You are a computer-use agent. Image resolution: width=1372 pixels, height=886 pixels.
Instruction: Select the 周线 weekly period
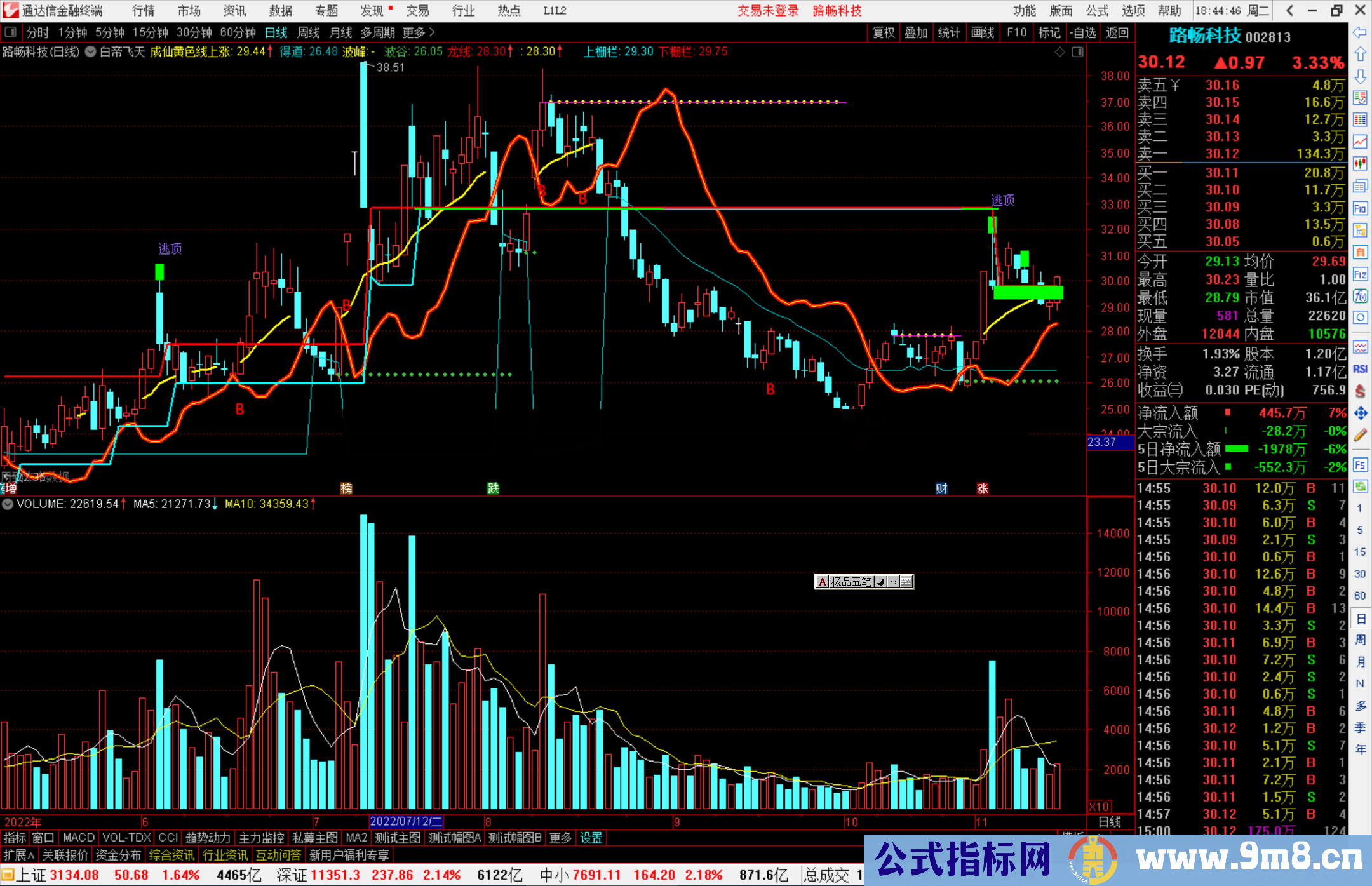[309, 32]
